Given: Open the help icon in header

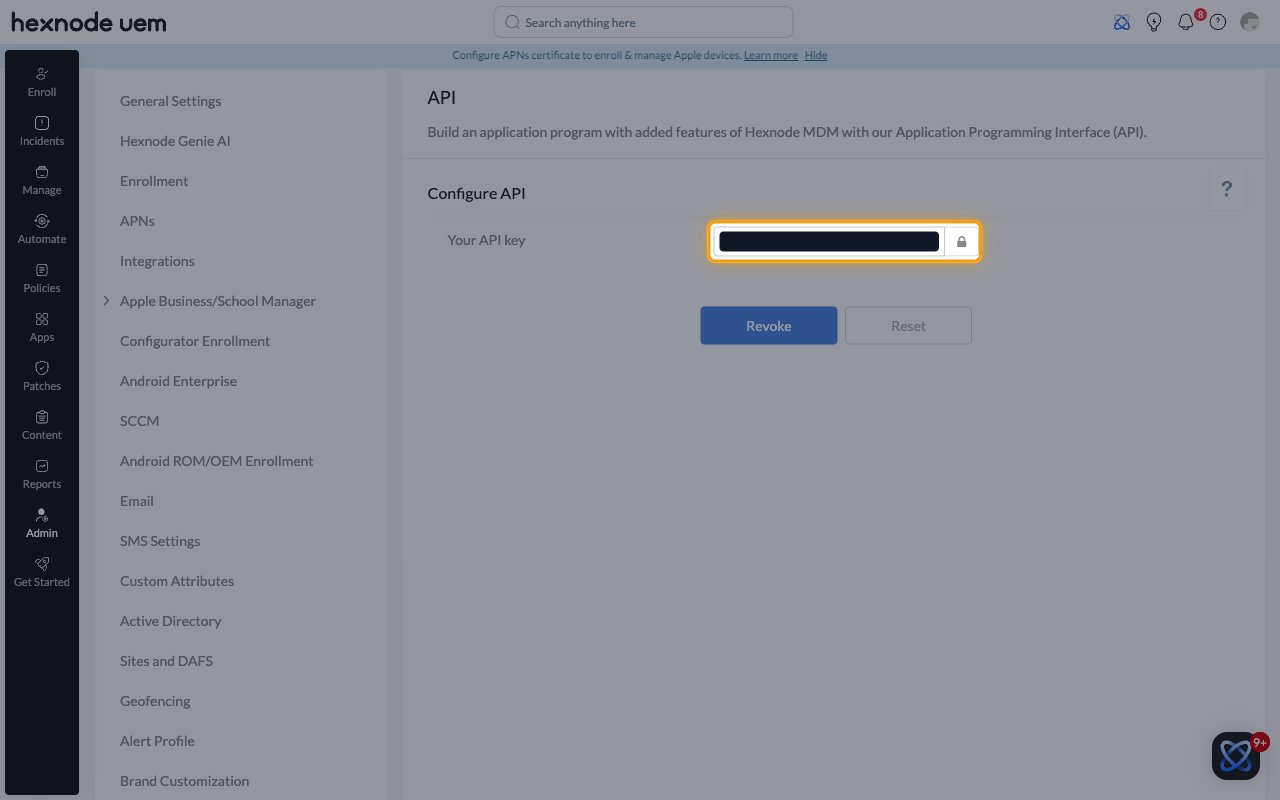Looking at the screenshot, I should (x=1218, y=22).
